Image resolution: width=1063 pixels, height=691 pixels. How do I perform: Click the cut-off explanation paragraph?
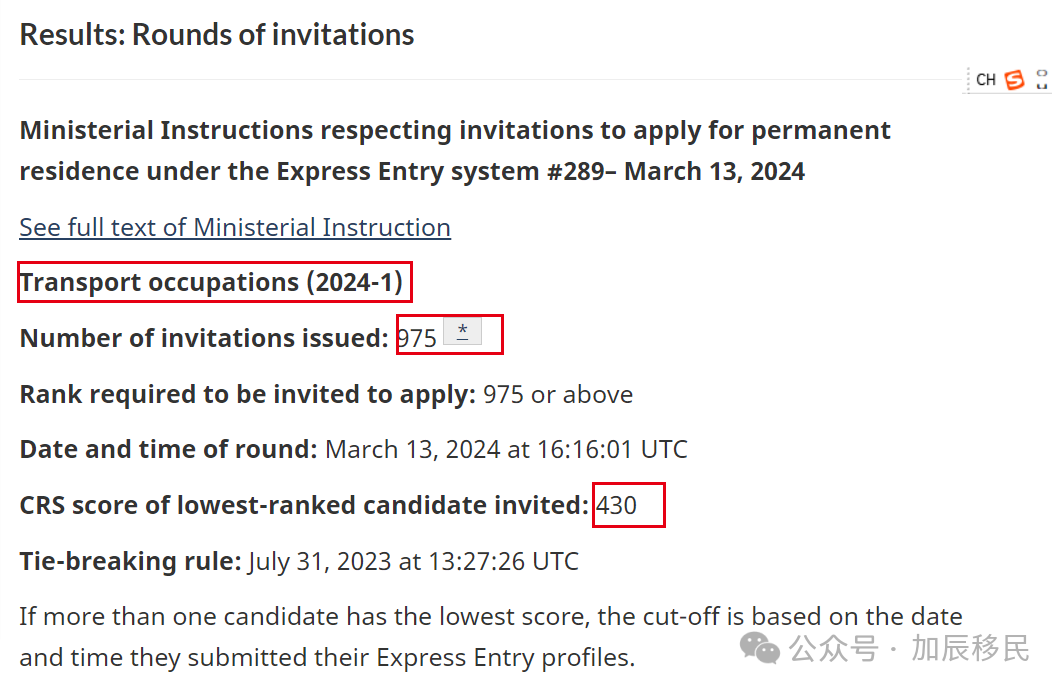(x=490, y=636)
